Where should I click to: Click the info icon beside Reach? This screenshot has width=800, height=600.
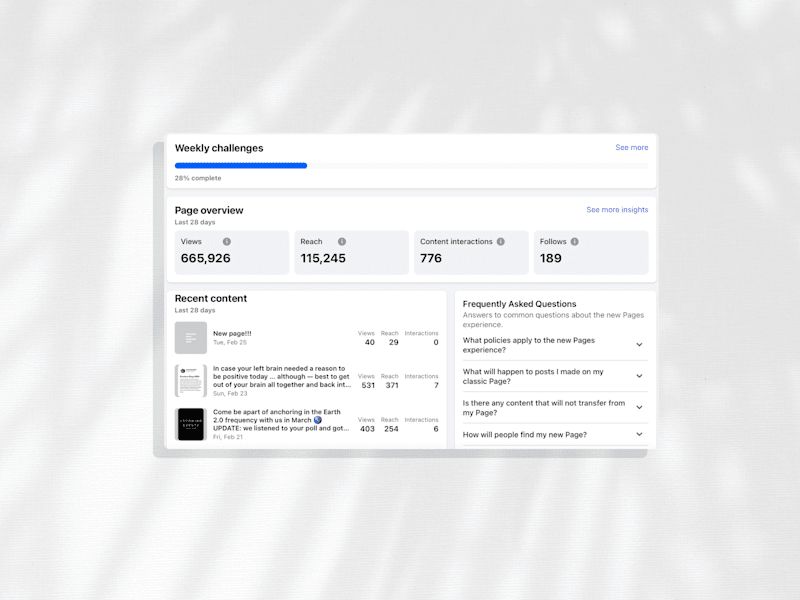click(x=342, y=241)
